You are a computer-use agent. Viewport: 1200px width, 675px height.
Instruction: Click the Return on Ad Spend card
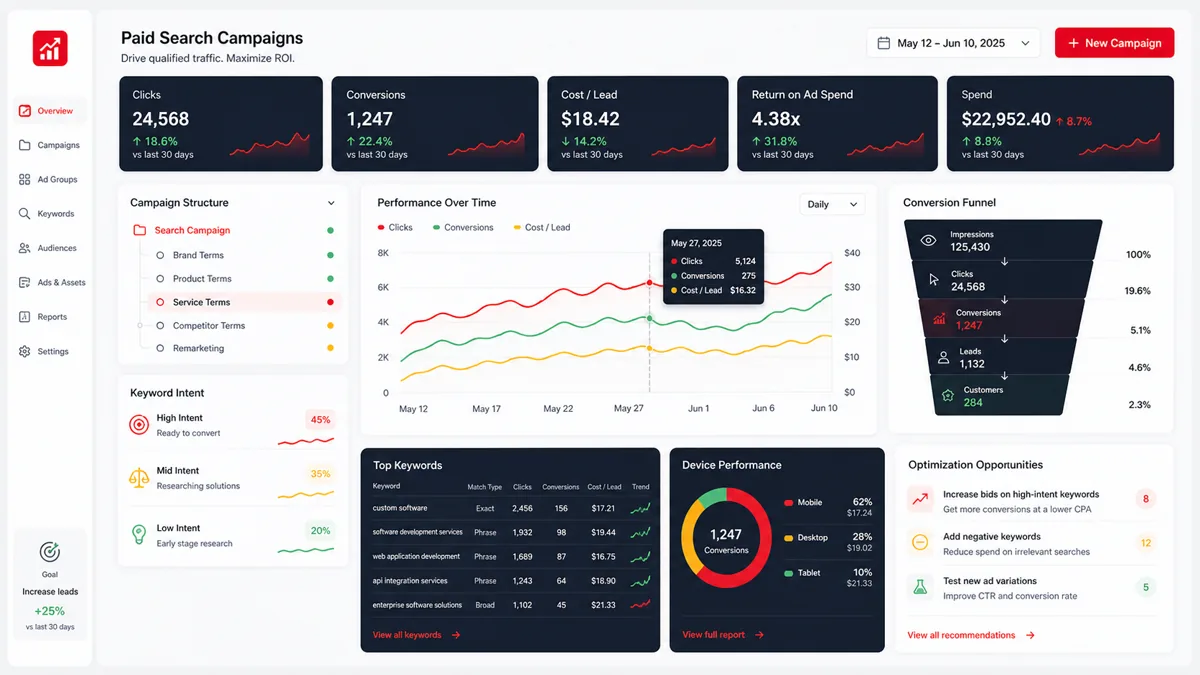pyautogui.click(x=837, y=123)
